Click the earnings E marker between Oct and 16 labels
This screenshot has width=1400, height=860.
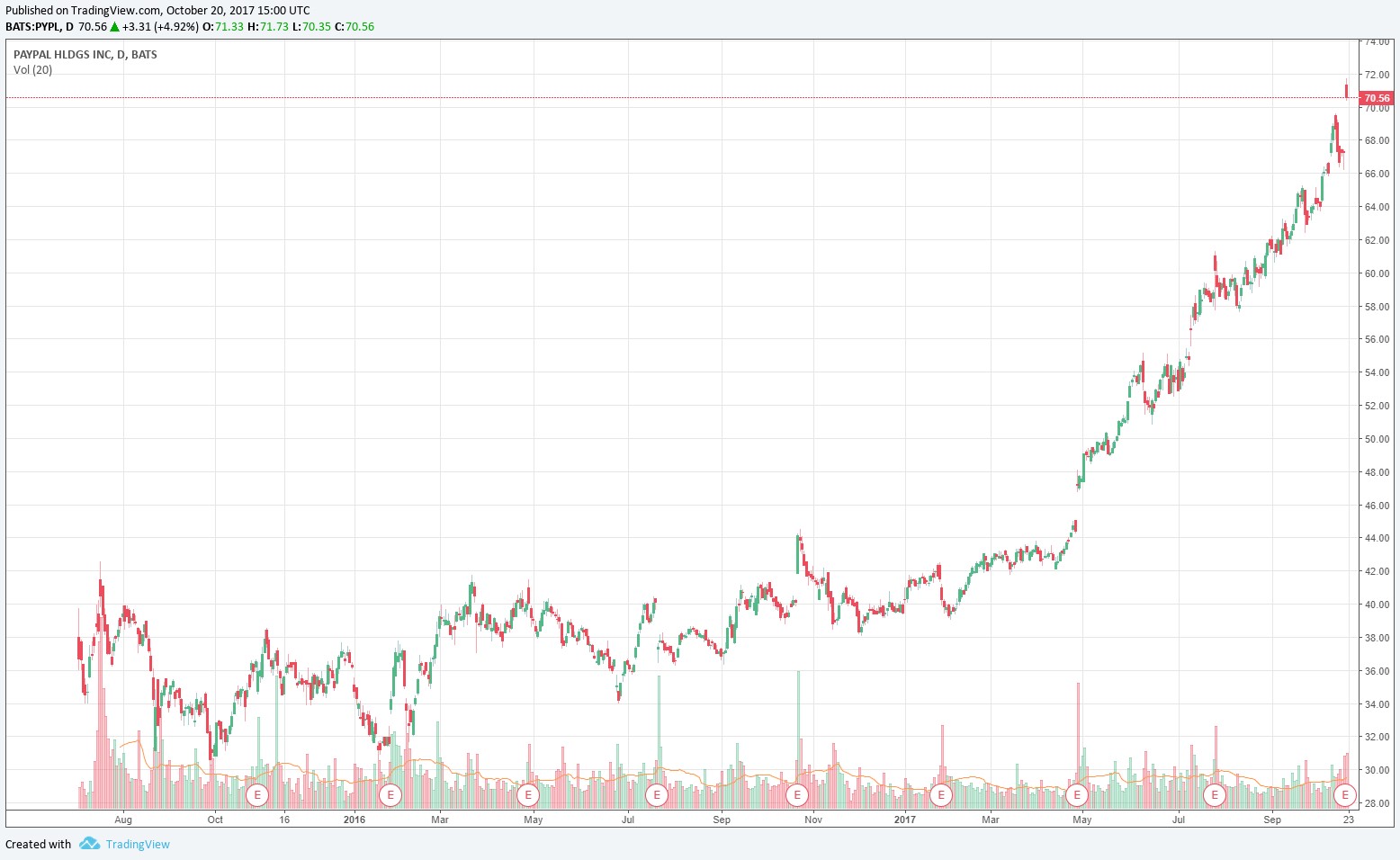[x=257, y=794]
